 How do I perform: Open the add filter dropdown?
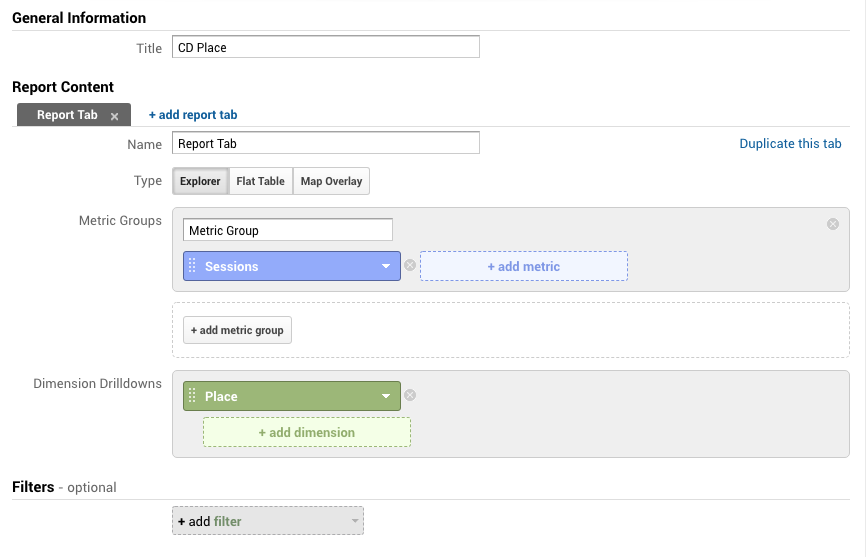coord(268,521)
